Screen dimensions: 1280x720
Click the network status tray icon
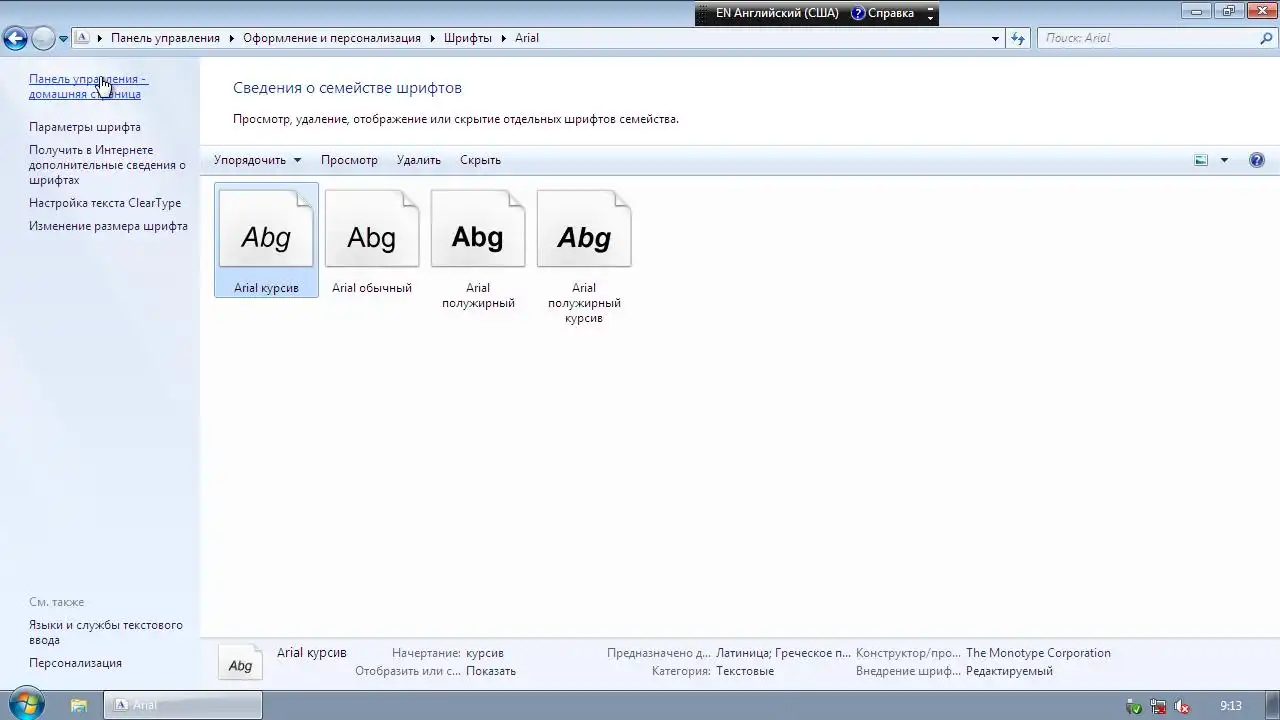tap(1158, 706)
